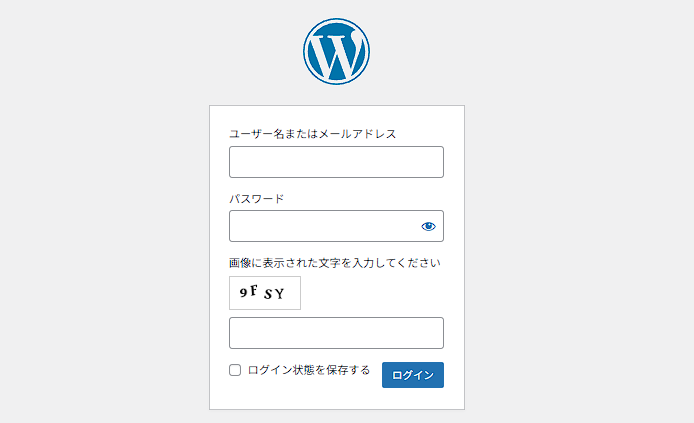Screen dimensions: 694x423
Task: Show password with the eye icon
Action: [429, 226]
